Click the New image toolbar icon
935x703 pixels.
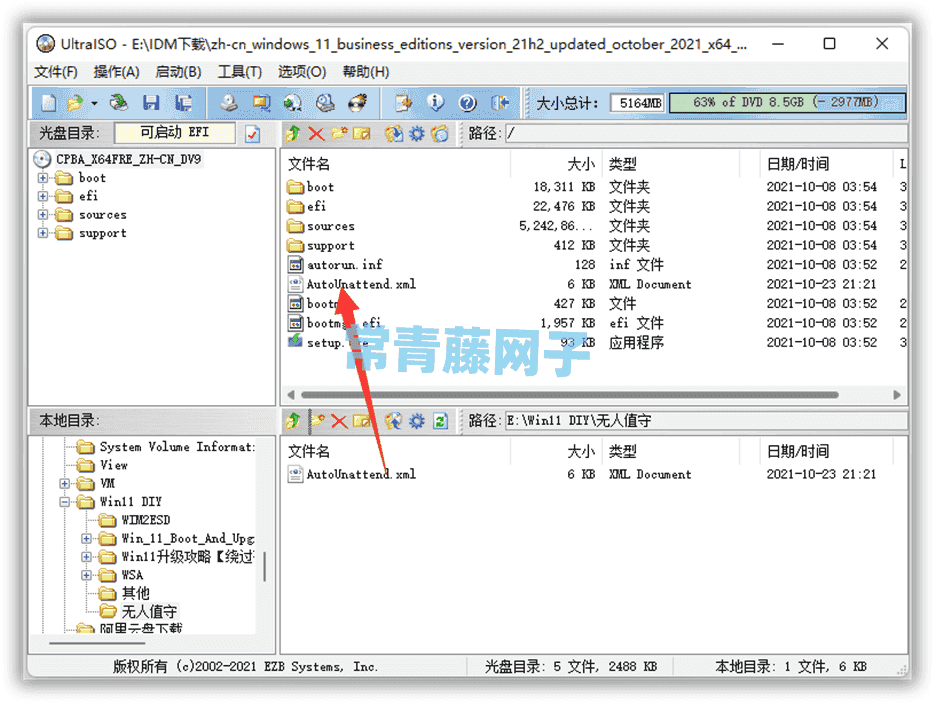(x=49, y=103)
